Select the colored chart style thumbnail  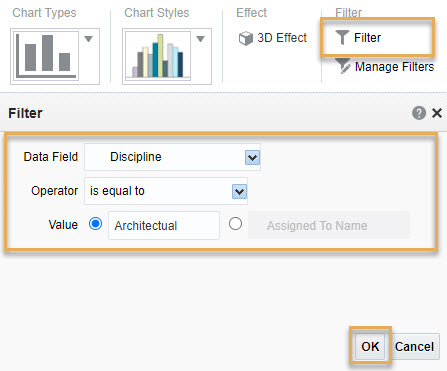(158, 56)
